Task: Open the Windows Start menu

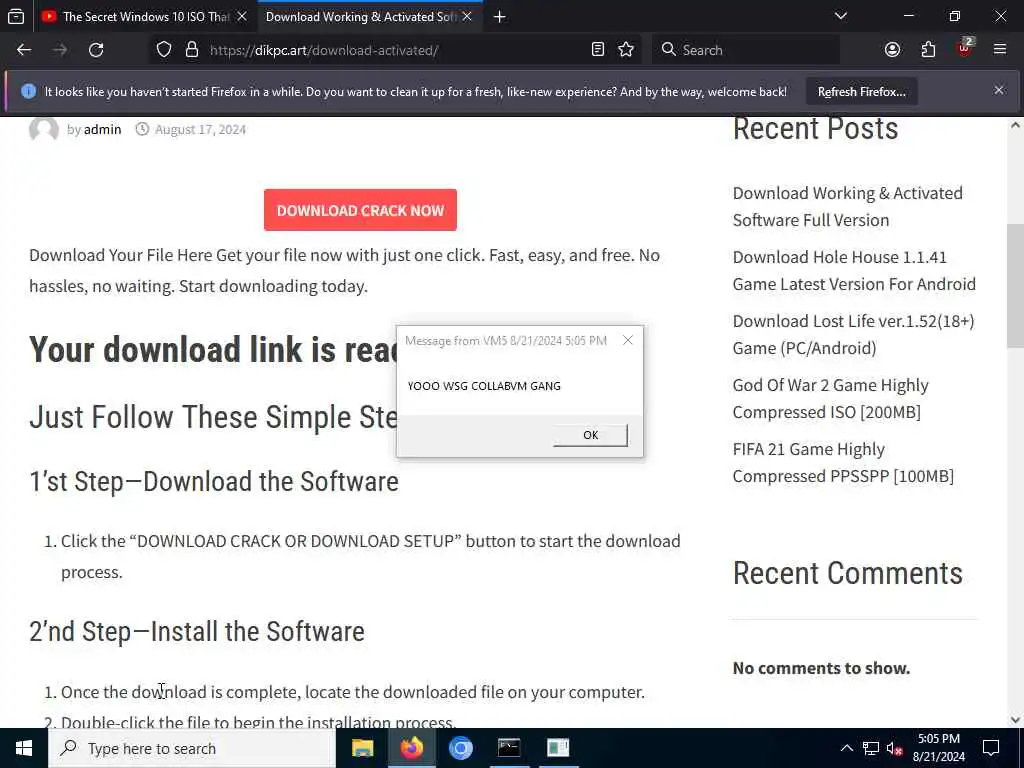Action: [24, 748]
